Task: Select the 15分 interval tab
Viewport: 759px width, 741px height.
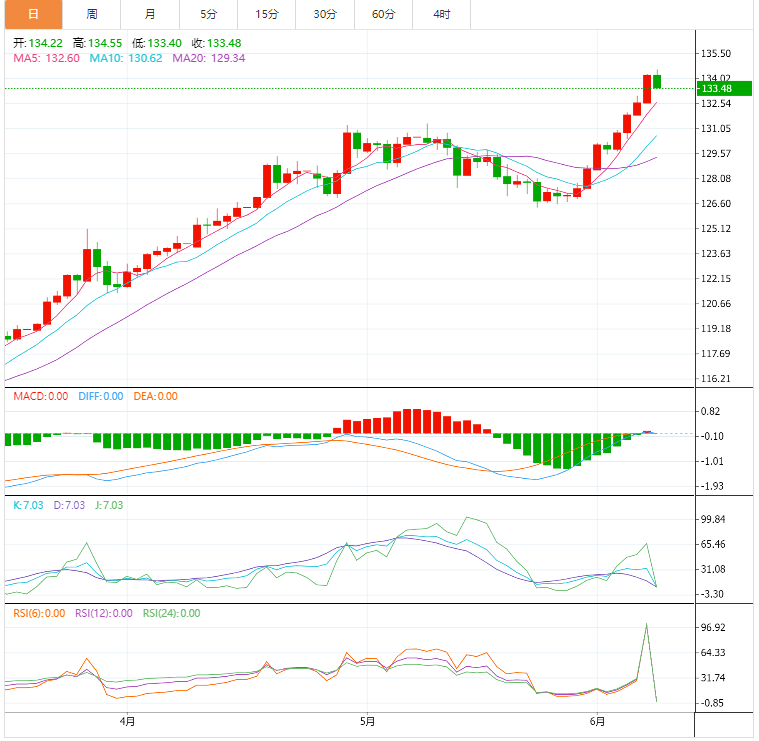Action: tap(267, 14)
